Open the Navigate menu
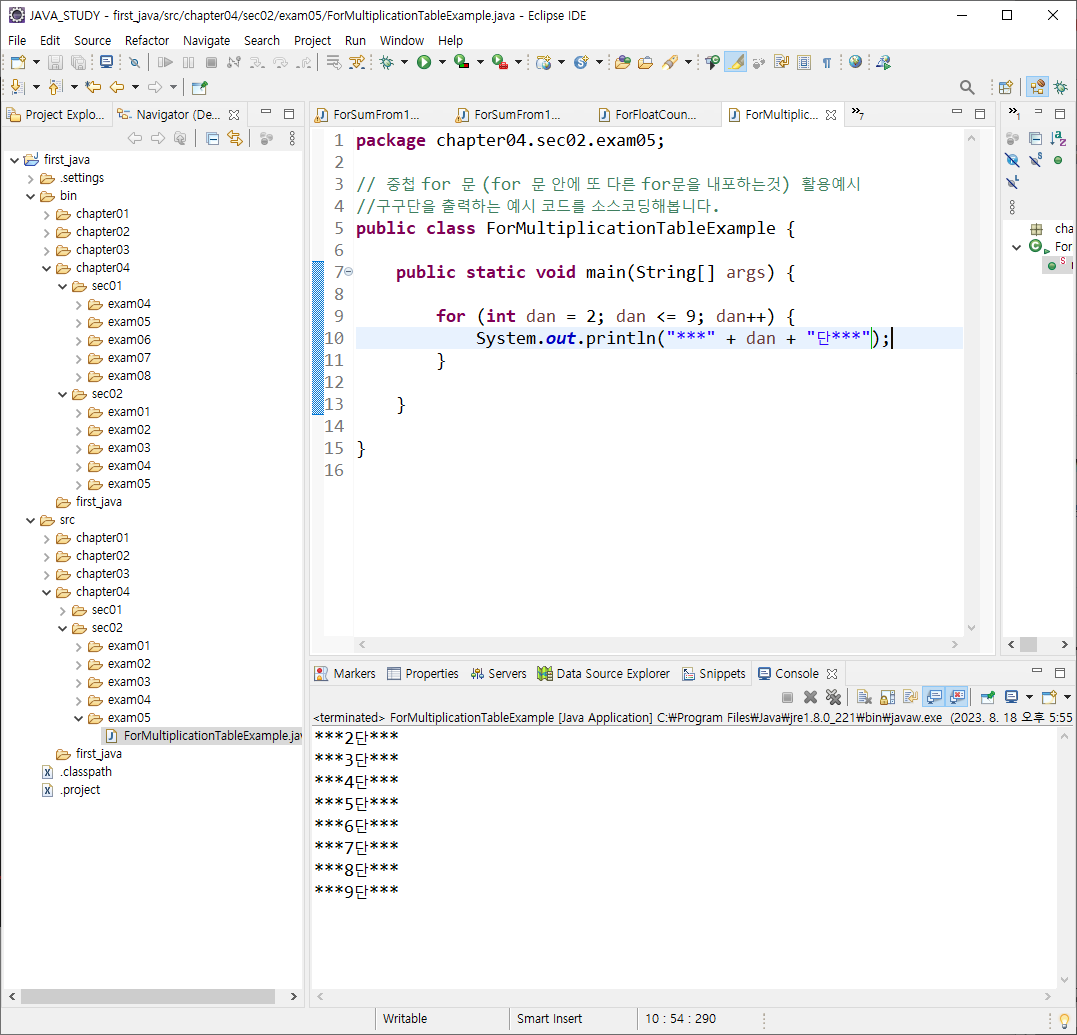The width and height of the screenshot is (1077, 1035). click(206, 41)
